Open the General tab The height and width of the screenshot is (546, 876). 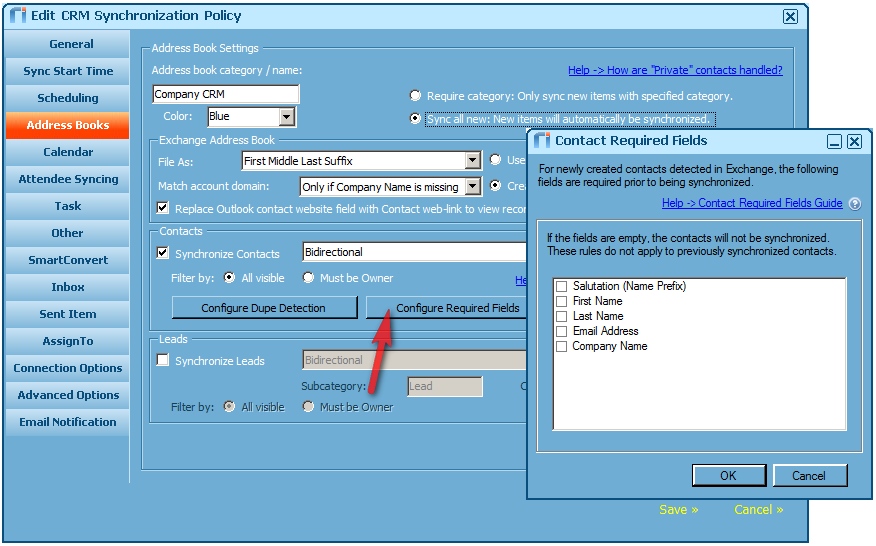(68, 44)
